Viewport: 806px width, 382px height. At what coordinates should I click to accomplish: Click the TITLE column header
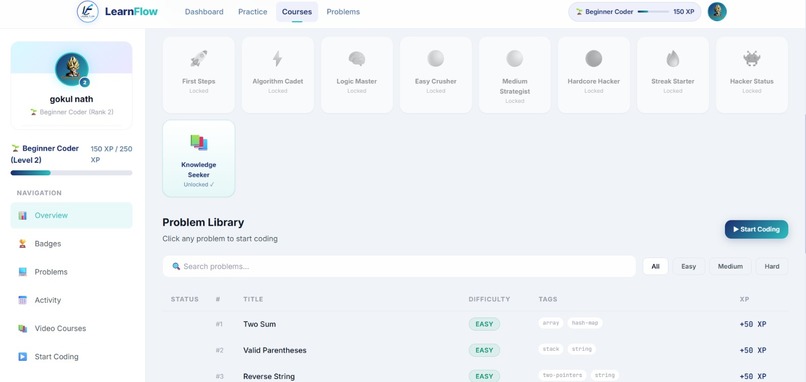[253, 299]
